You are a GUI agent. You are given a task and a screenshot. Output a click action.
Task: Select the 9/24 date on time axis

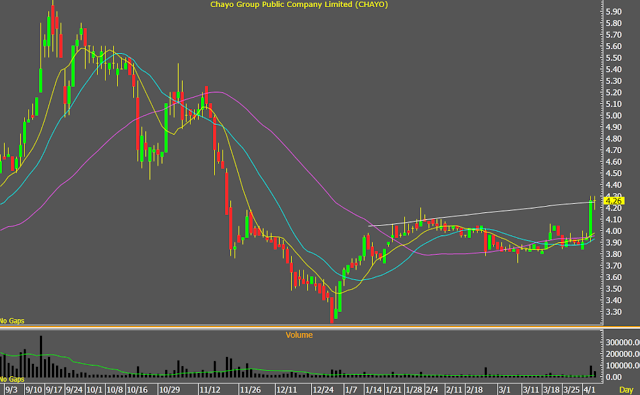[75, 390]
